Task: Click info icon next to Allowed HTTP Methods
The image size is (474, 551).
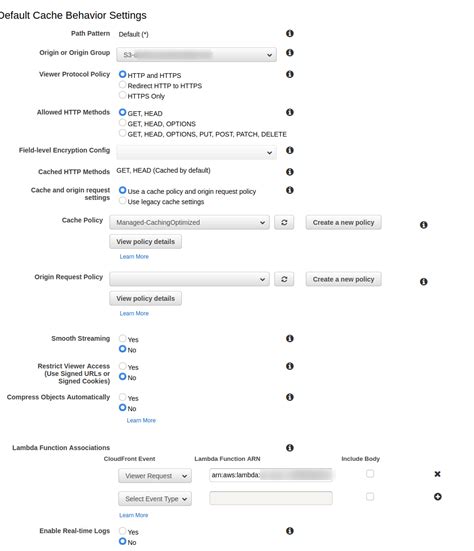Action: 290,112
